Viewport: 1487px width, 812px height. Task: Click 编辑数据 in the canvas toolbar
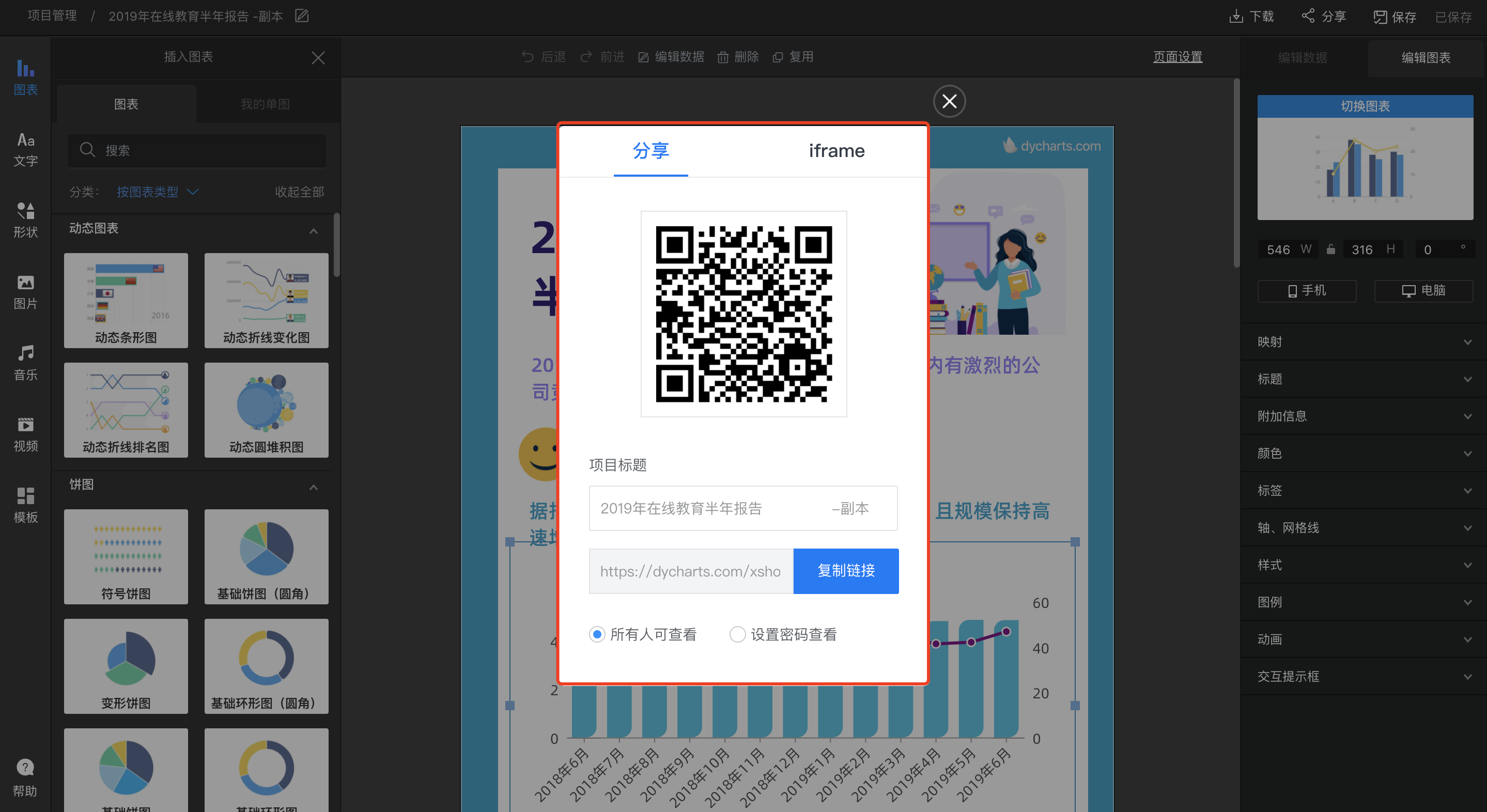(671, 56)
